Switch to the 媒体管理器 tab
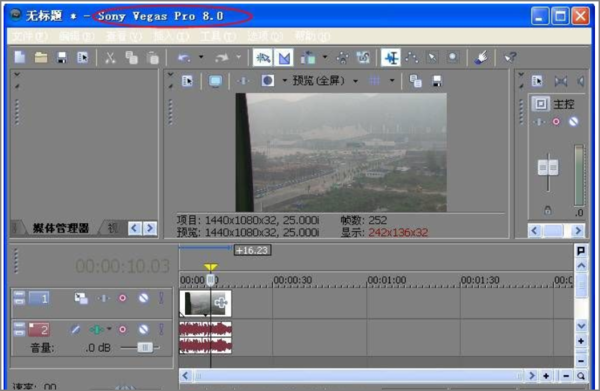Viewport: 600px width, 391px height. (60, 228)
